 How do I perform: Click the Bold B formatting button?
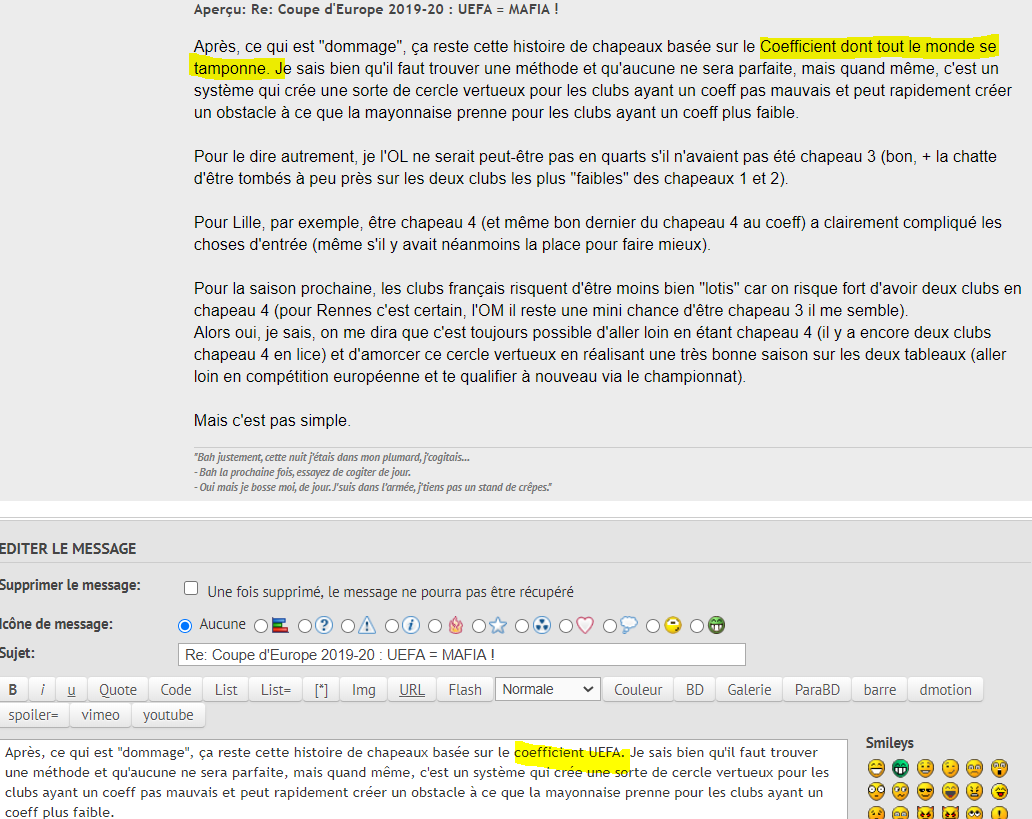pos(13,689)
